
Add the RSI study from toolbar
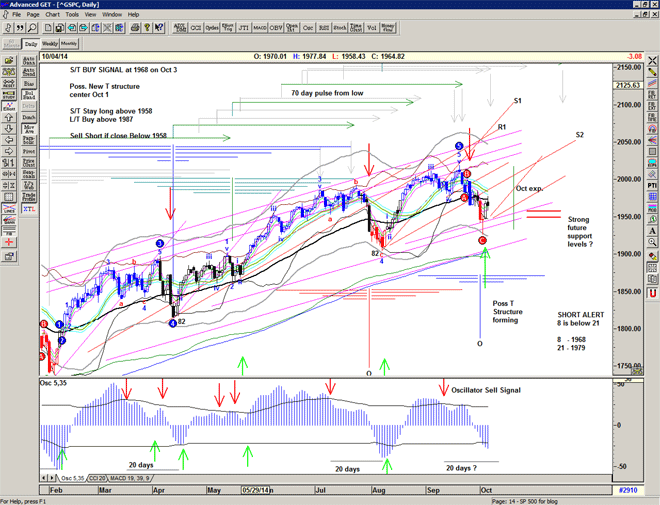pos(321,29)
